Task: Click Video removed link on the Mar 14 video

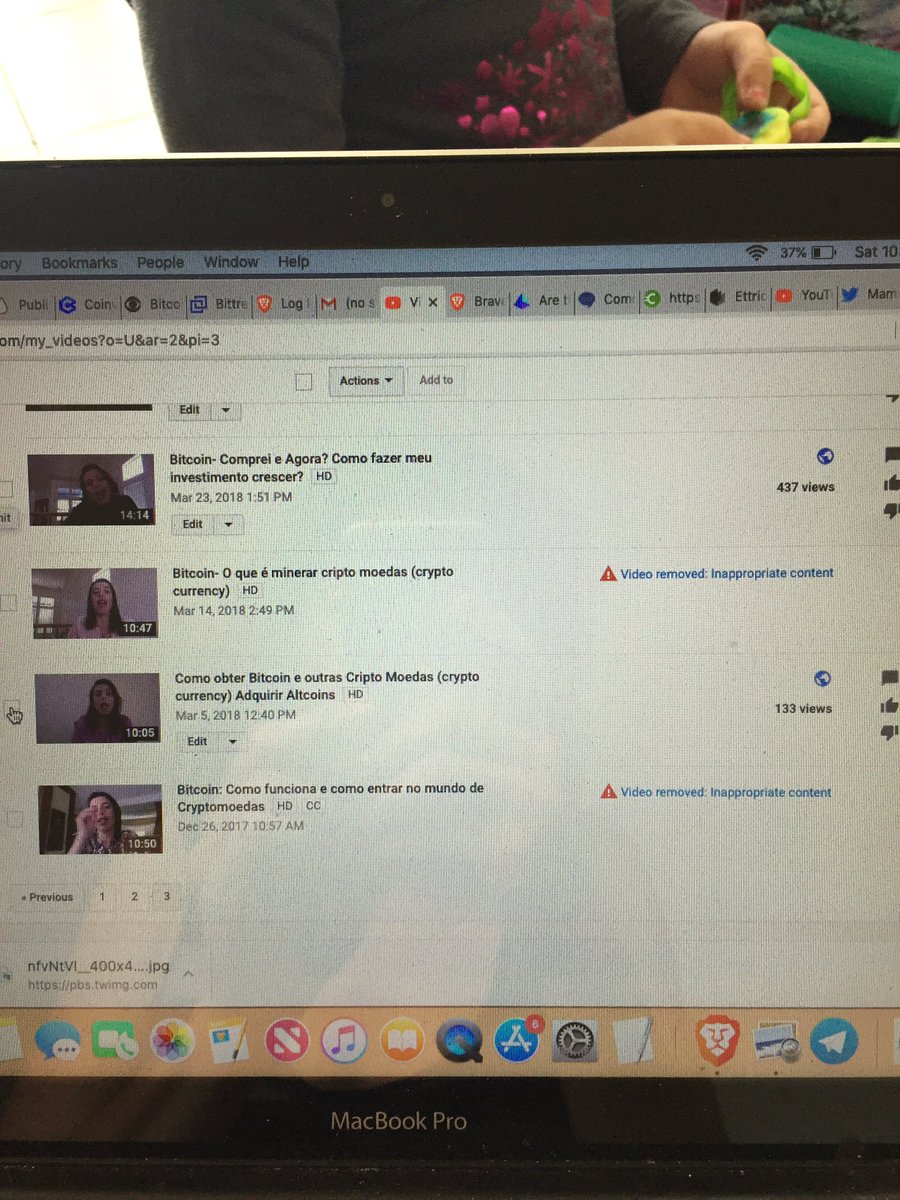Action: (x=726, y=574)
